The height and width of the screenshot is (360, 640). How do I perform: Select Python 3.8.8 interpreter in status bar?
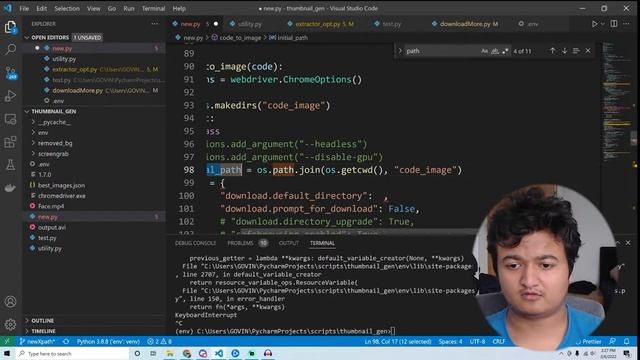click(108, 342)
